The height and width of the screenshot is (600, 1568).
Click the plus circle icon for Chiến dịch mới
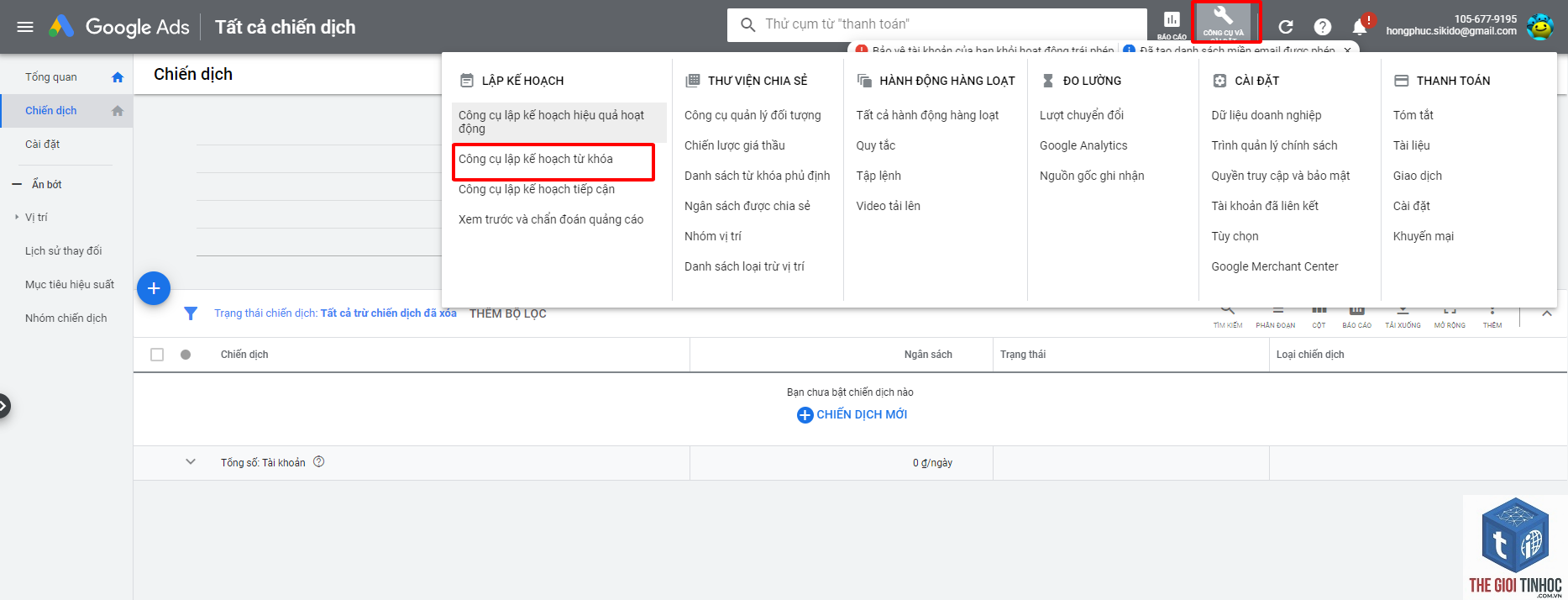805,414
